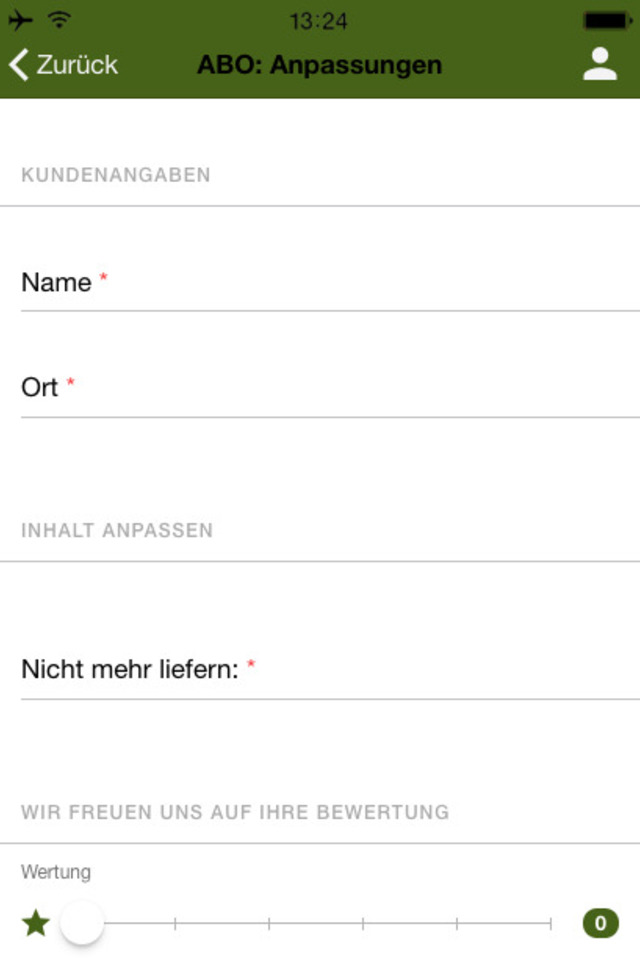Tap the ABO: Anpassungen title
640x960 pixels.
(319, 64)
